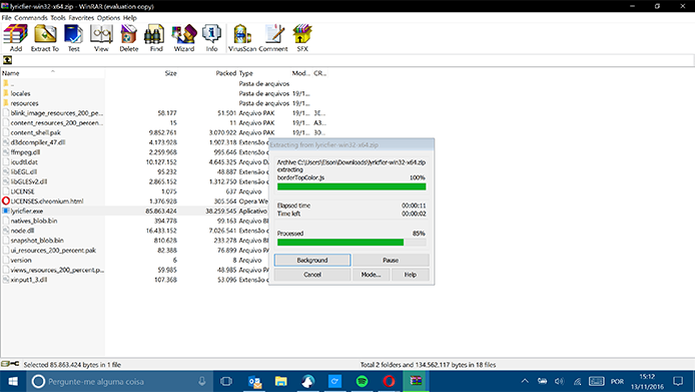The width and height of the screenshot is (695, 392).
Task: Select the Delete toolbar icon
Action: (129, 38)
